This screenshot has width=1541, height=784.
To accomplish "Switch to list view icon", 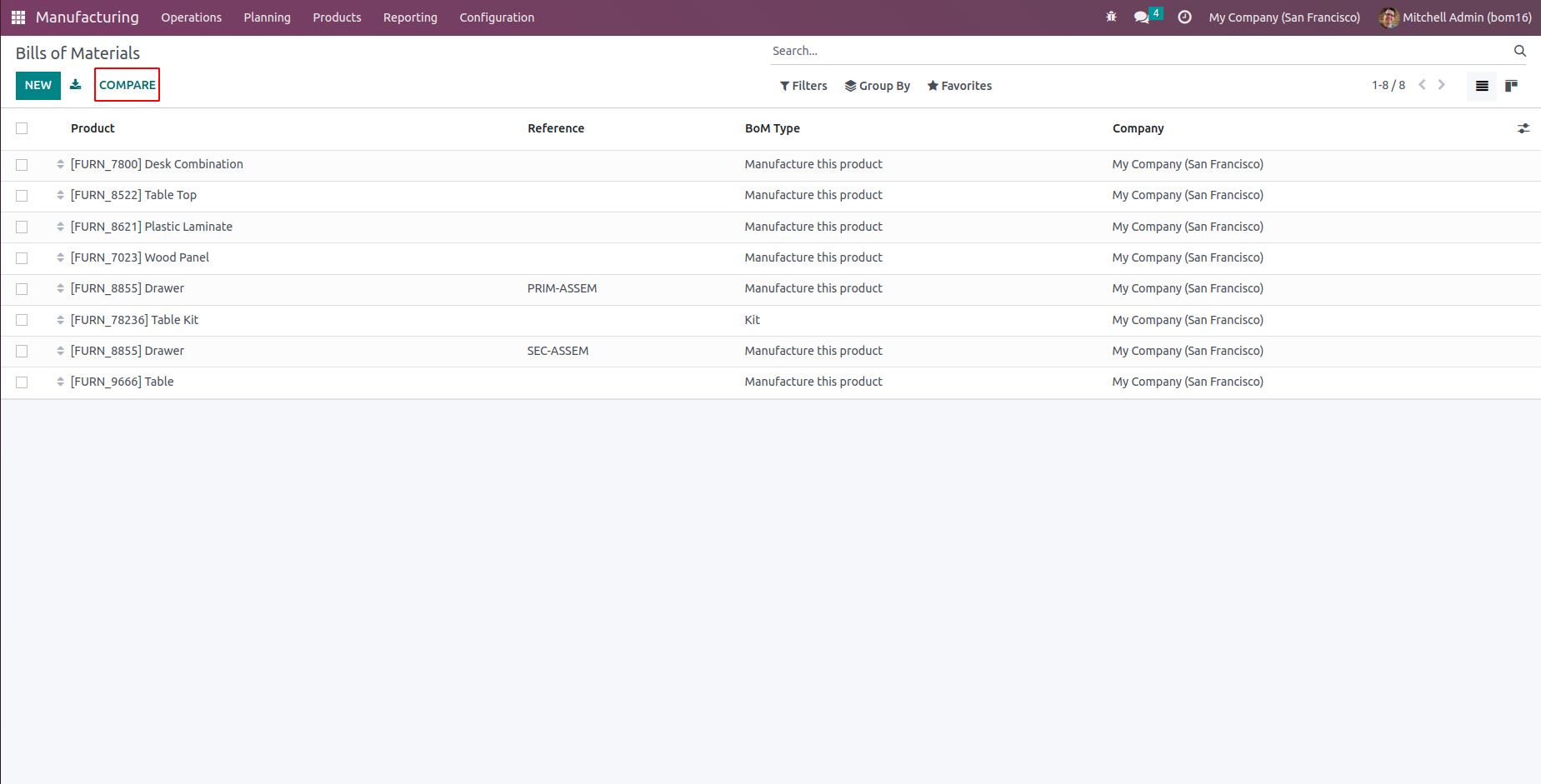I will pos(1482,86).
